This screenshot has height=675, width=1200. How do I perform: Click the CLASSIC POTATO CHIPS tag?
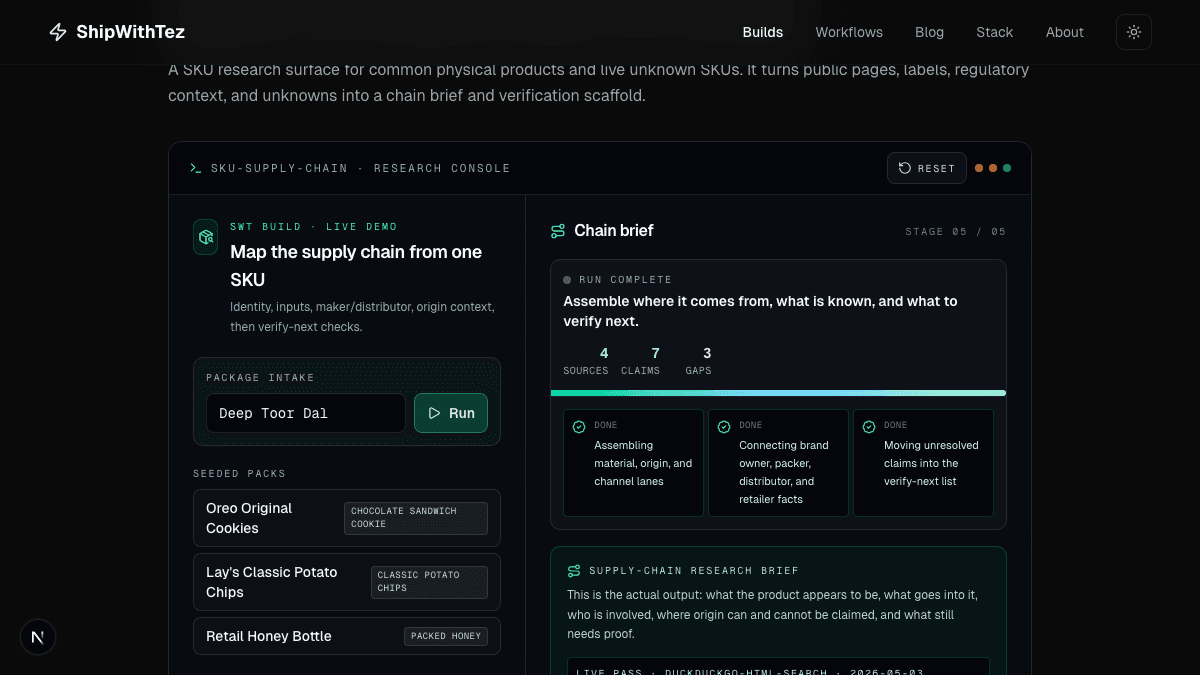(x=430, y=582)
